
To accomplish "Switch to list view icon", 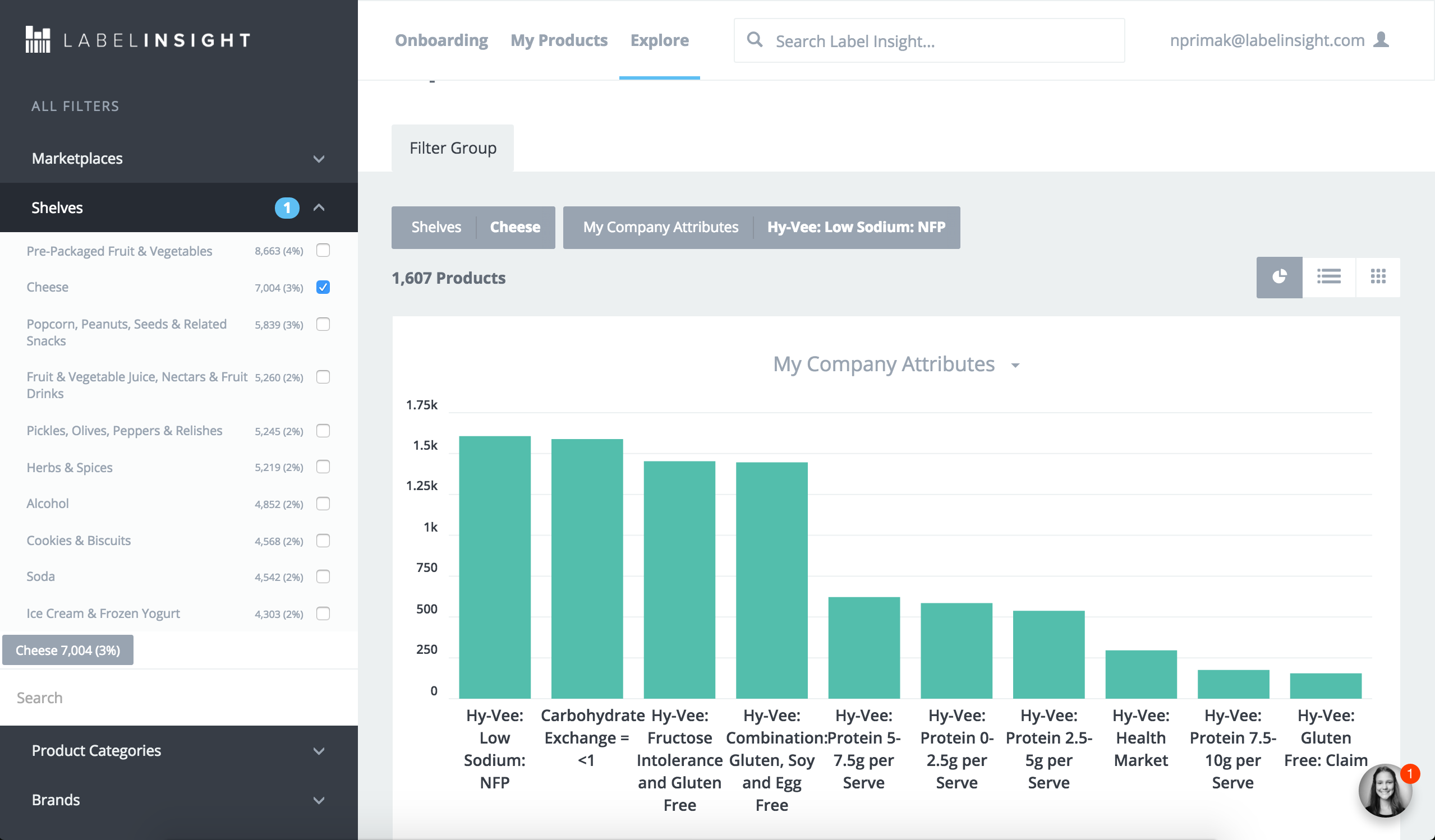I will pos(1328,277).
